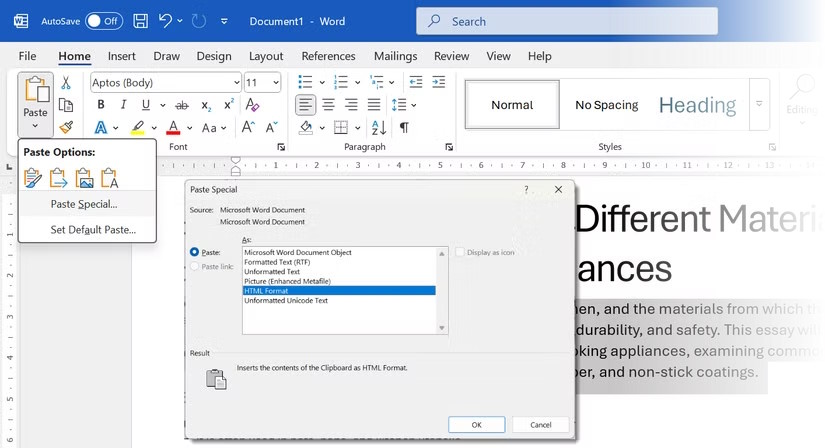Click the Format Painter brush icon

click(x=66, y=127)
